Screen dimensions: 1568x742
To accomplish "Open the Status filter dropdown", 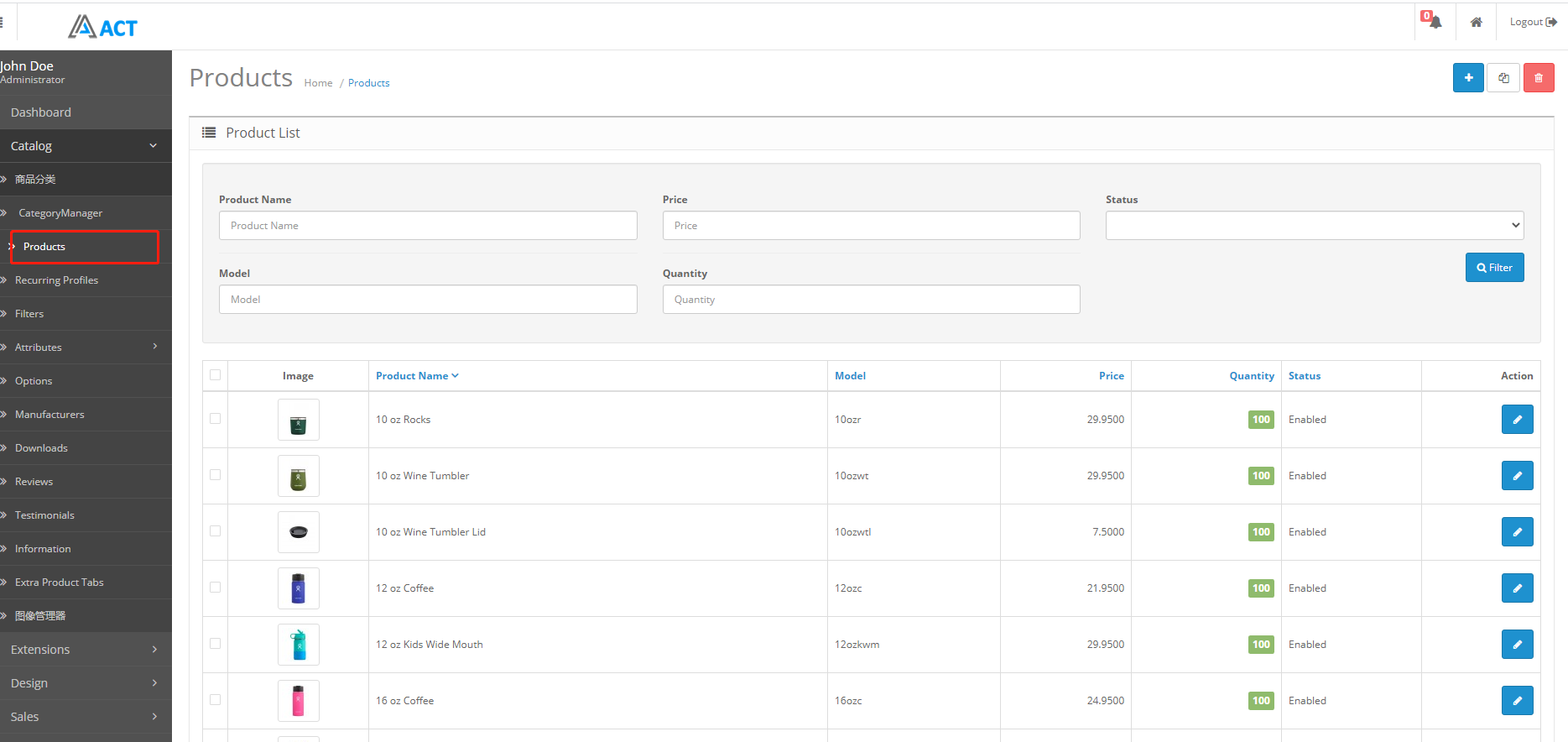I will point(1315,225).
